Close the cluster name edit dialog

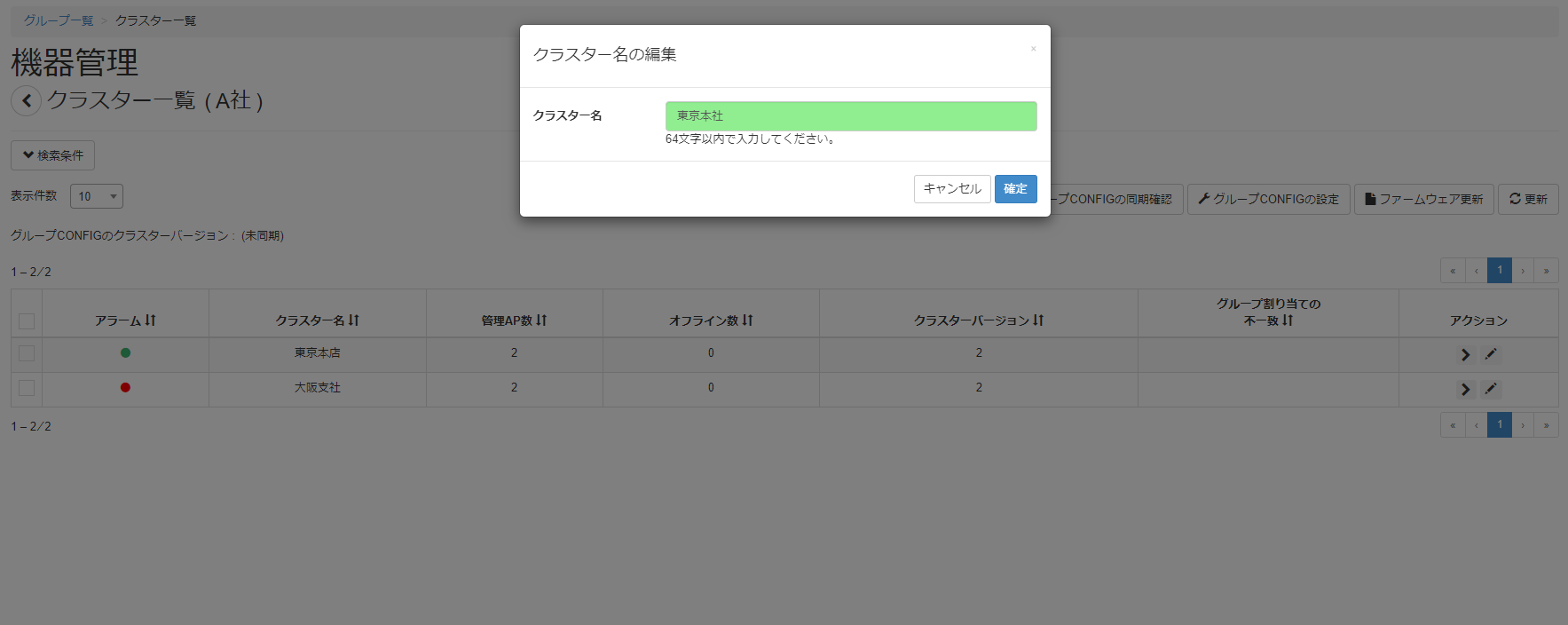point(1033,49)
